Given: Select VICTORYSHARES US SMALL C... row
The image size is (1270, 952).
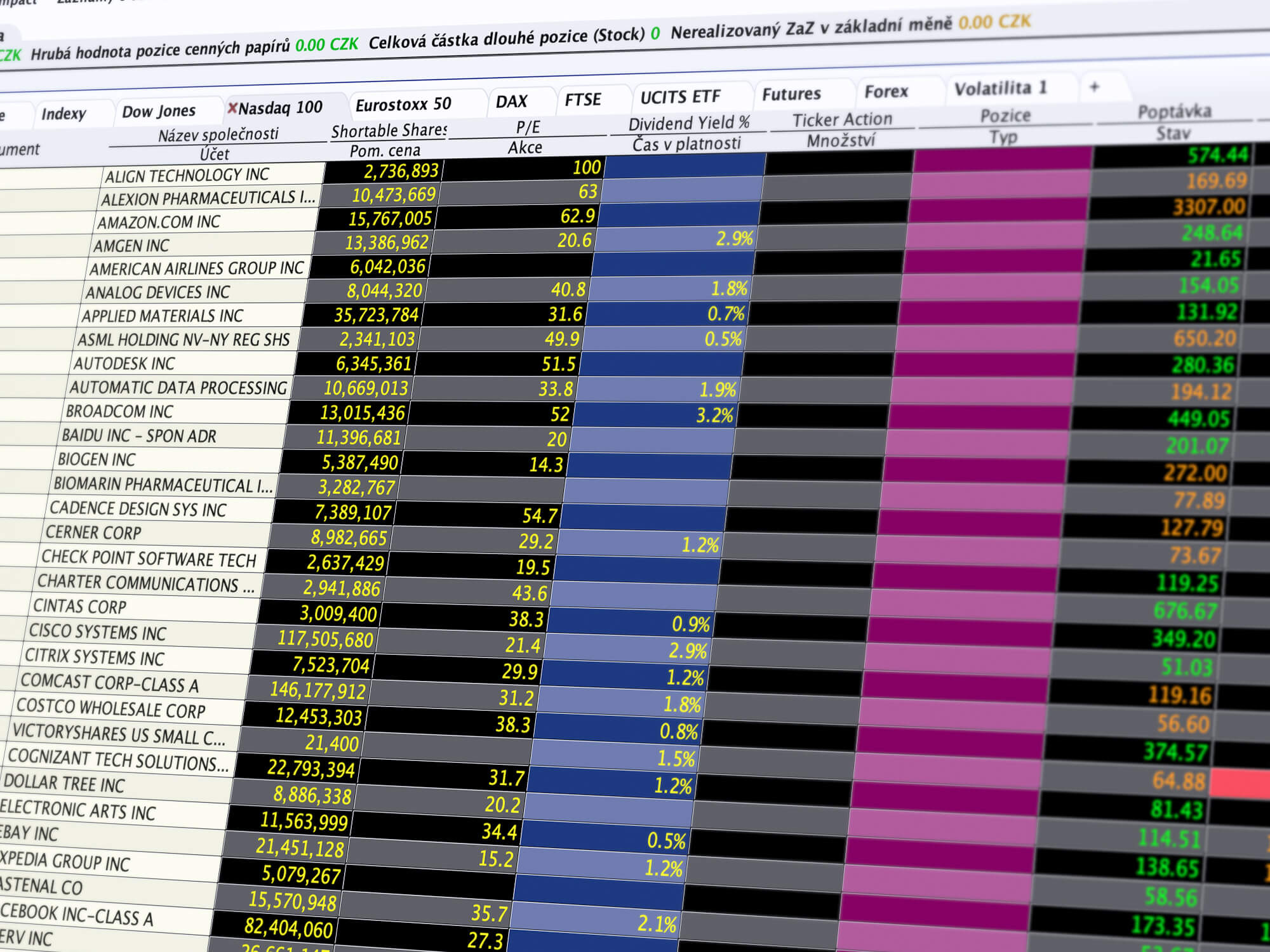Looking at the screenshot, I should [x=120, y=734].
